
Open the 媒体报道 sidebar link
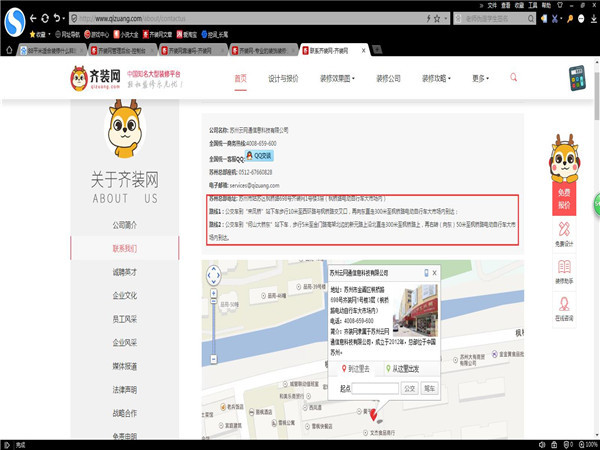pyautogui.click(x=124, y=366)
